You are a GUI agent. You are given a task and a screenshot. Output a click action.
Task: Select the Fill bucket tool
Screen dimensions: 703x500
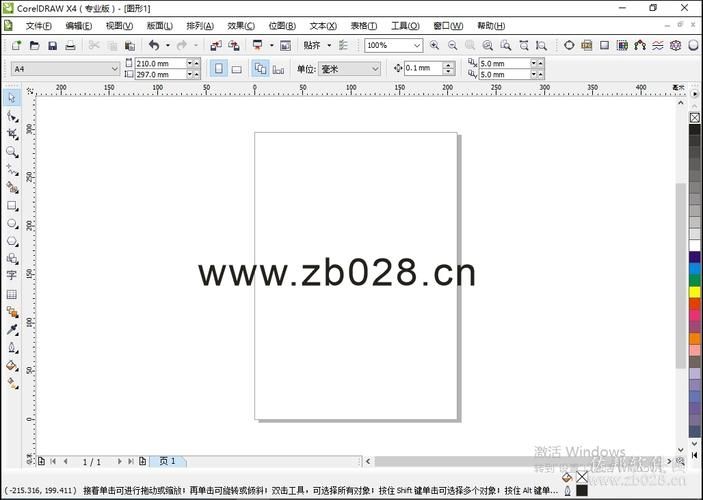coord(12,365)
